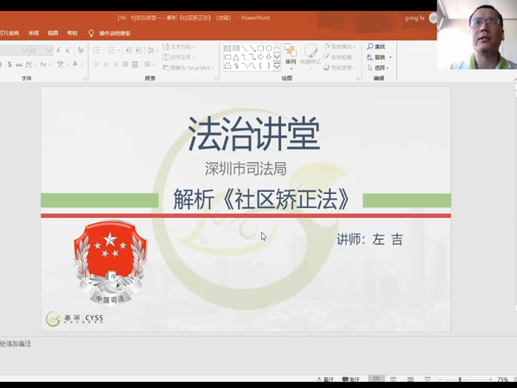Switch to Slide Sorter view
This screenshot has width=517, height=388.
click(393, 379)
